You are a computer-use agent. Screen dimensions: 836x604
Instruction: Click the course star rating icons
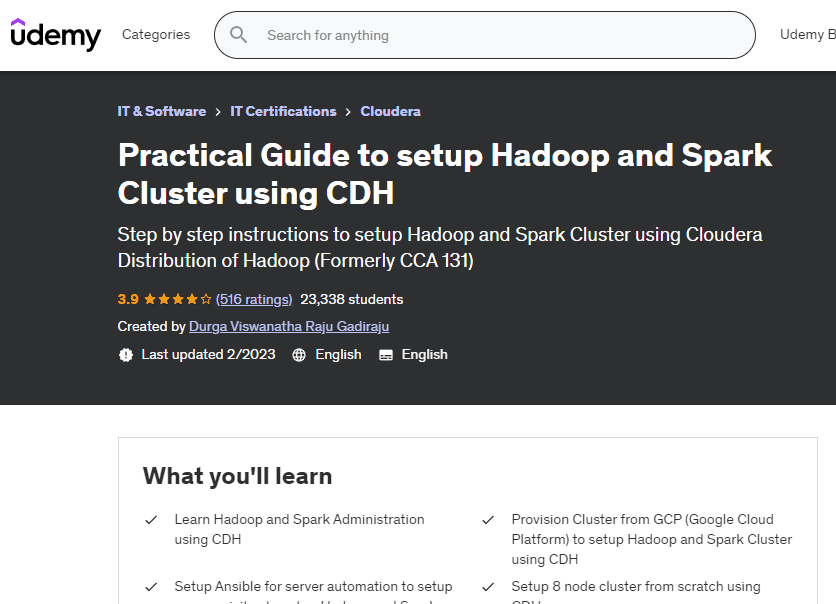178,300
